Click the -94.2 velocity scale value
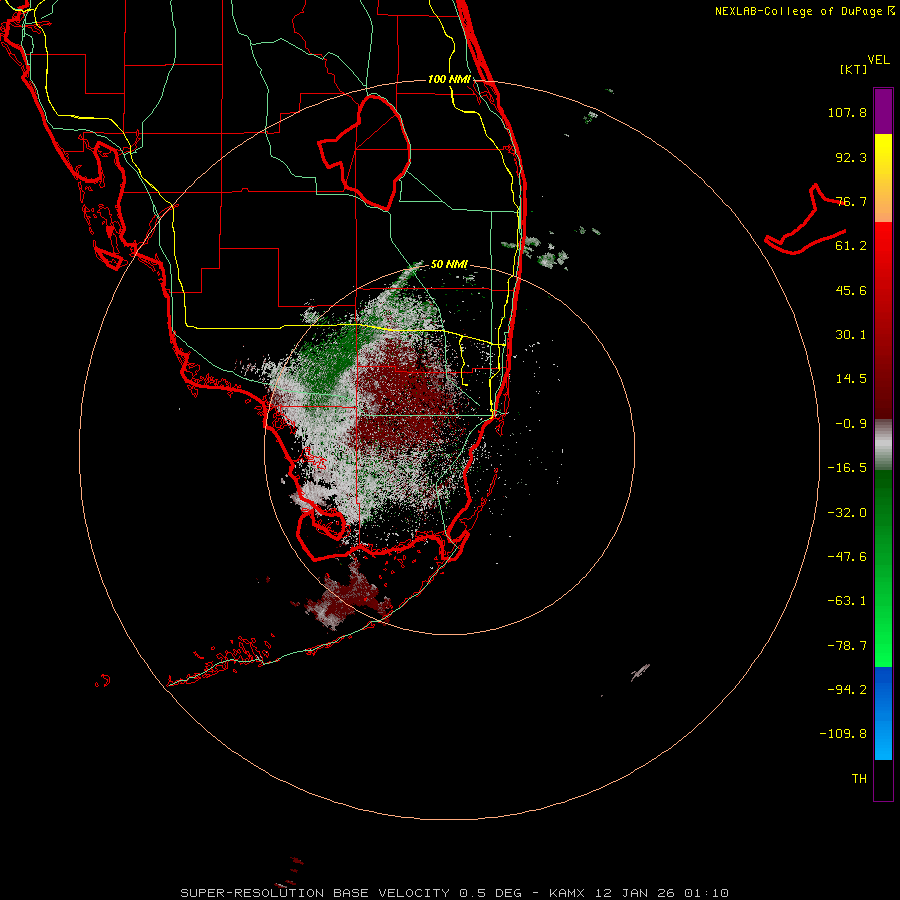This screenshot has height=900, width=900. (x=847, y=689)
